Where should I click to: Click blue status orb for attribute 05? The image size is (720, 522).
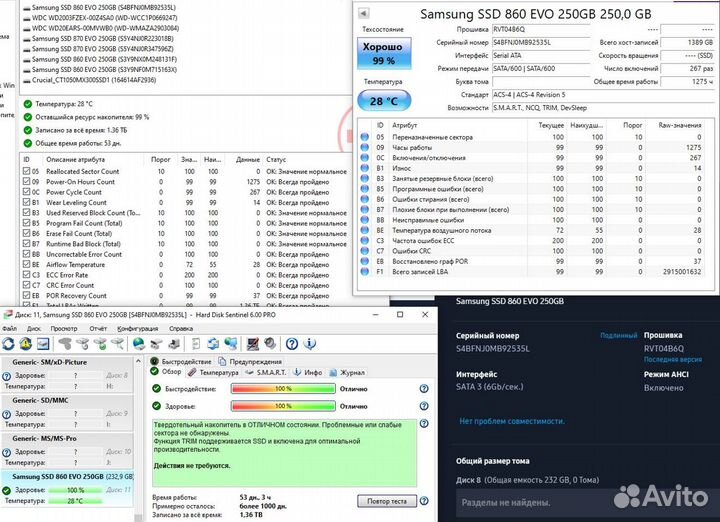click(365, 137)
